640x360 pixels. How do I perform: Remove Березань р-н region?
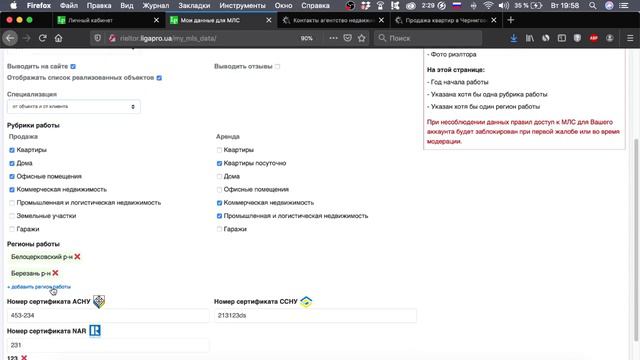click(56, 273)
